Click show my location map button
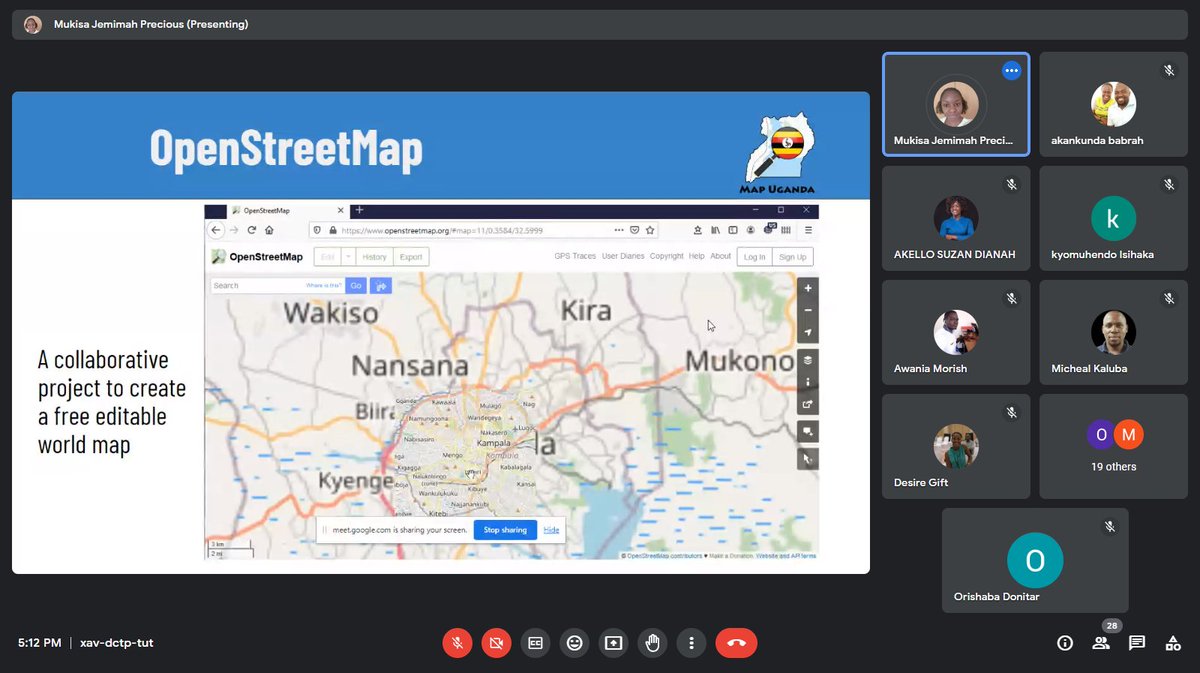Image resolution: width=1200 pixels, height=673 pixels. (x=808, y=333)
